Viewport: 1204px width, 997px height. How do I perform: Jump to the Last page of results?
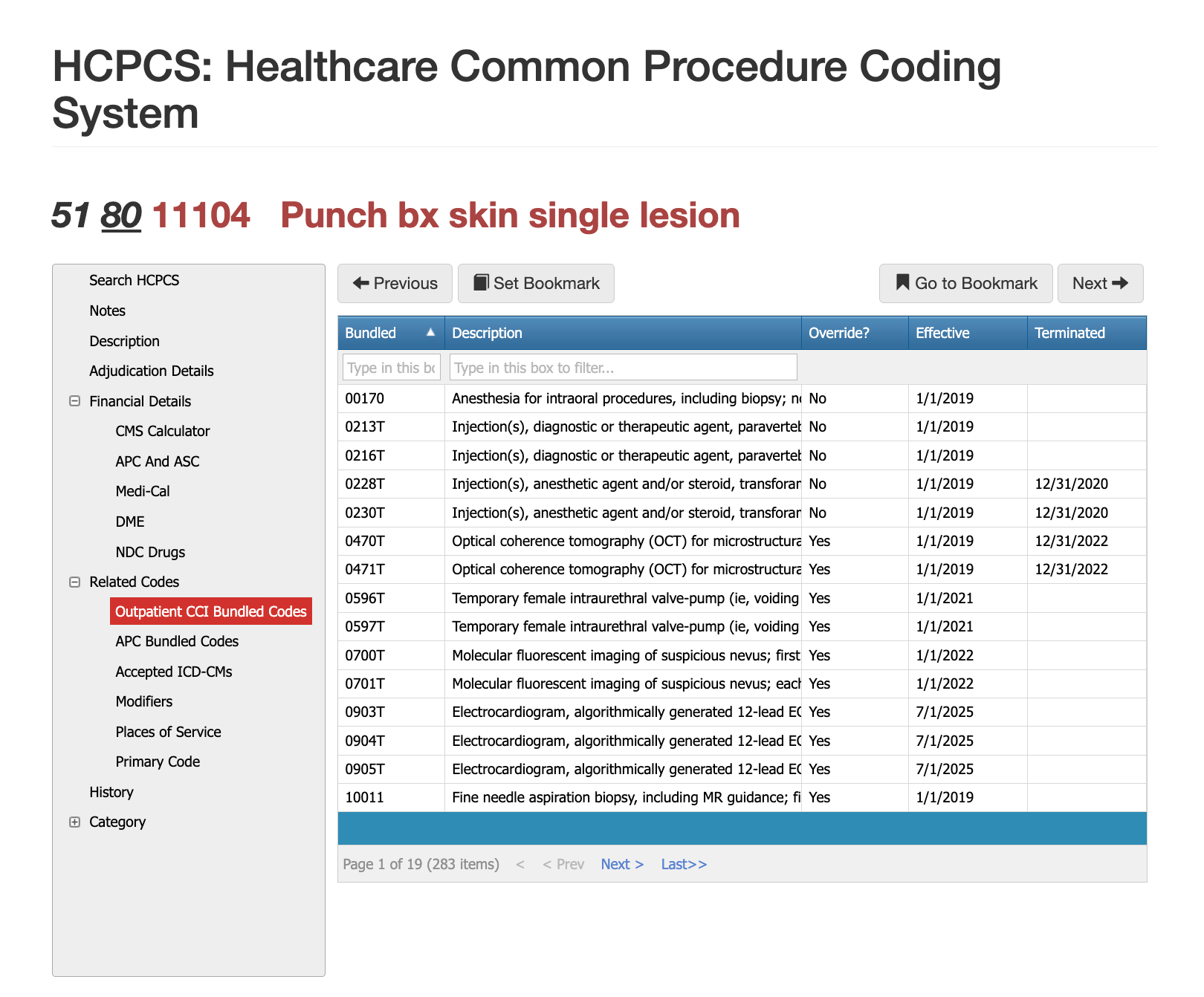coord(682,864)
